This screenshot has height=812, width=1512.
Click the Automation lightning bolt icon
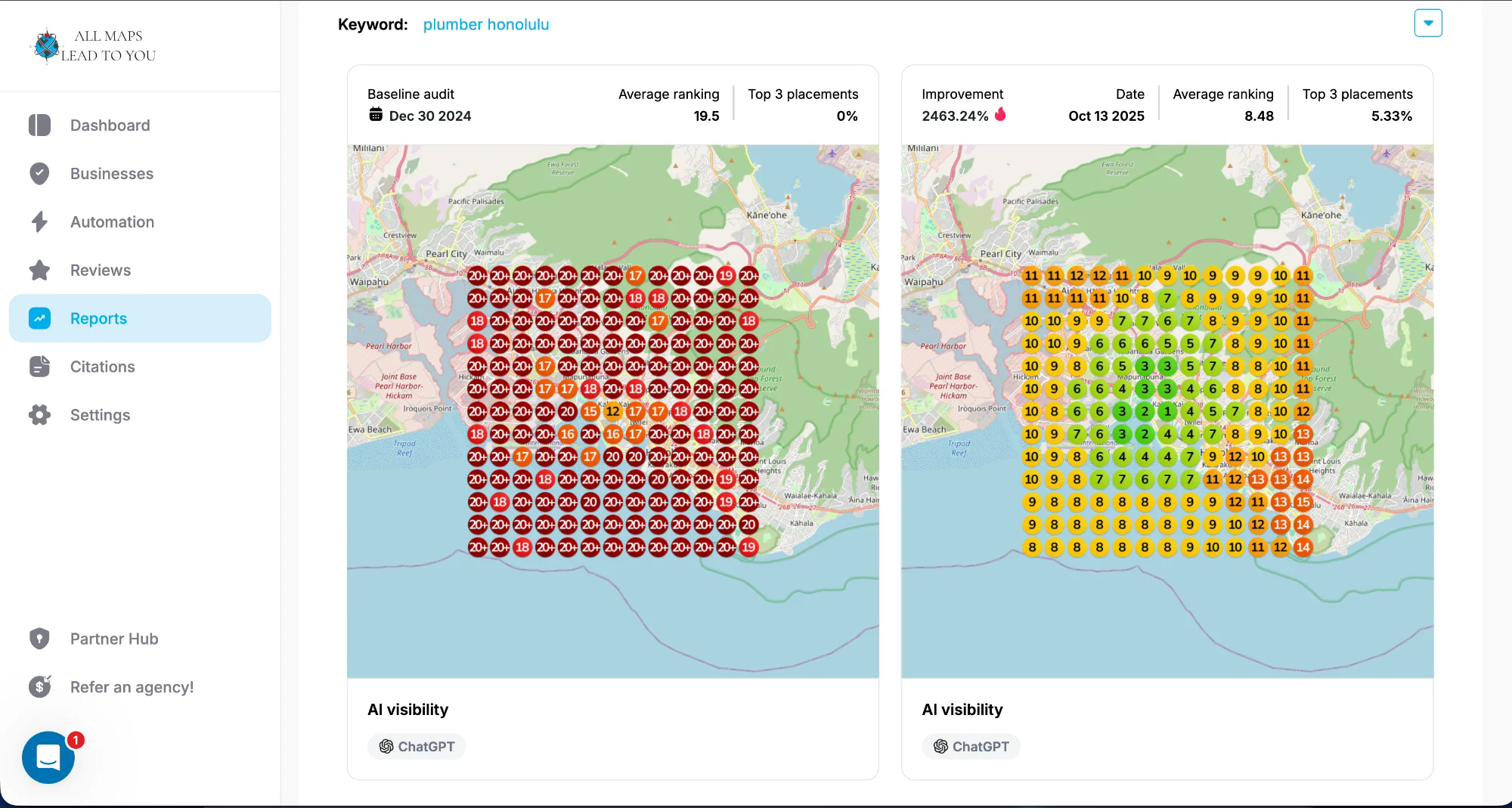pos(39,222)
